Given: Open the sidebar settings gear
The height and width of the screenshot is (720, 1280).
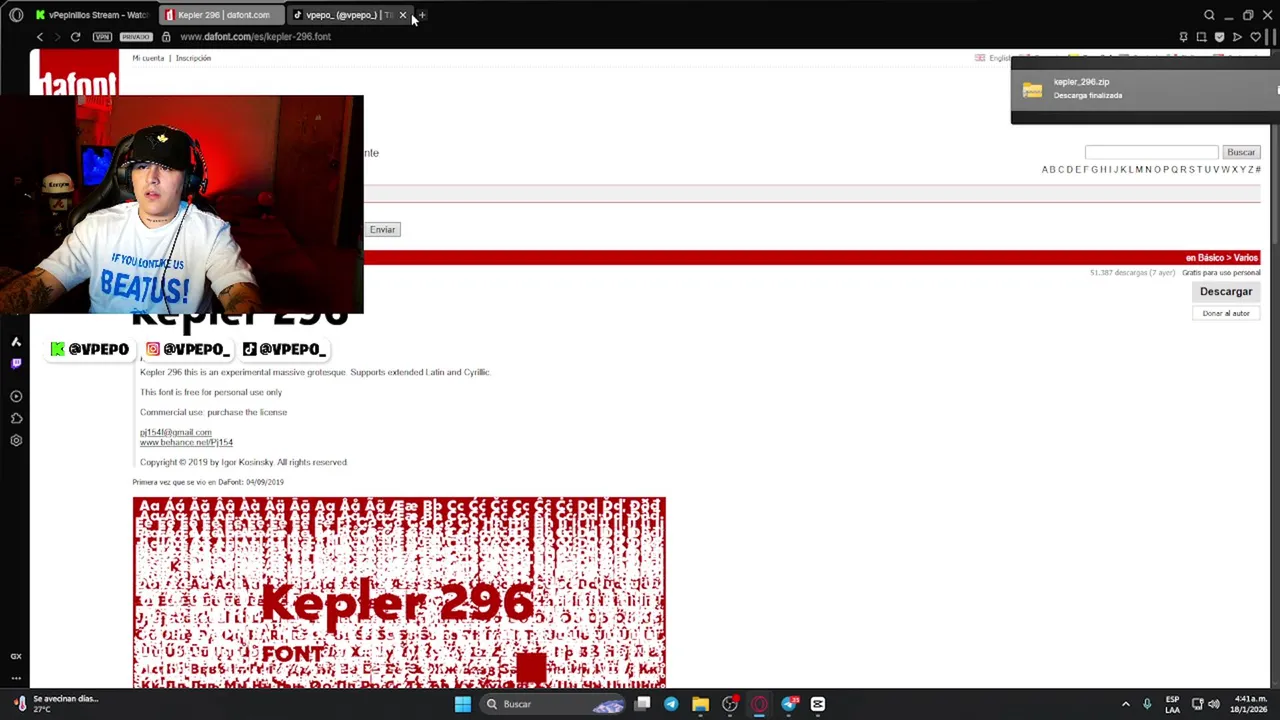Looking at the screenshot, I should [x=16, y=441].
